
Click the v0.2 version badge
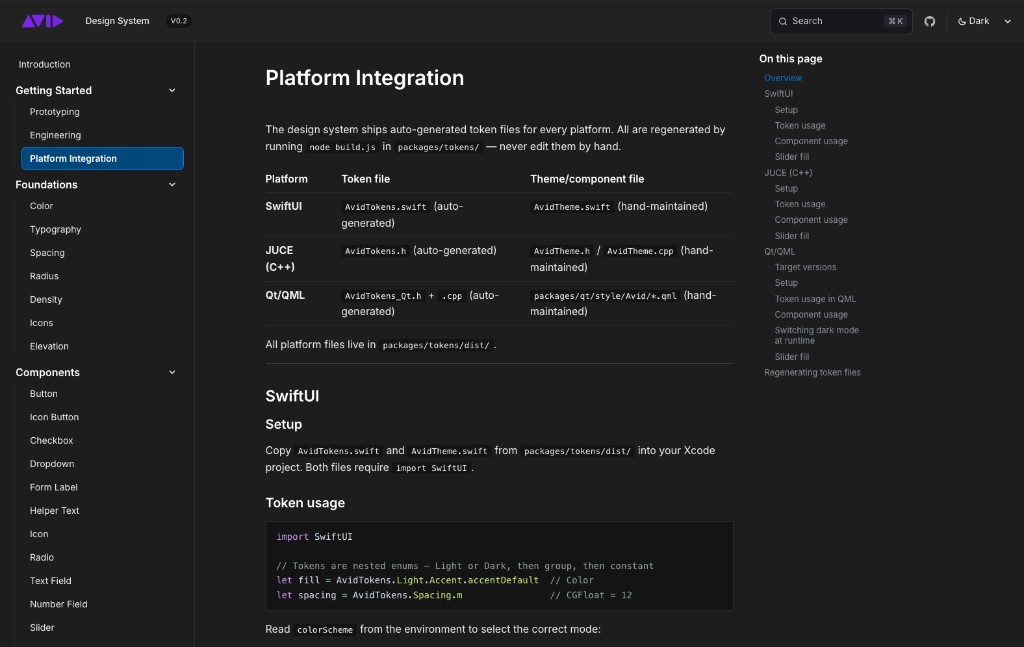(x=178, y=21)
